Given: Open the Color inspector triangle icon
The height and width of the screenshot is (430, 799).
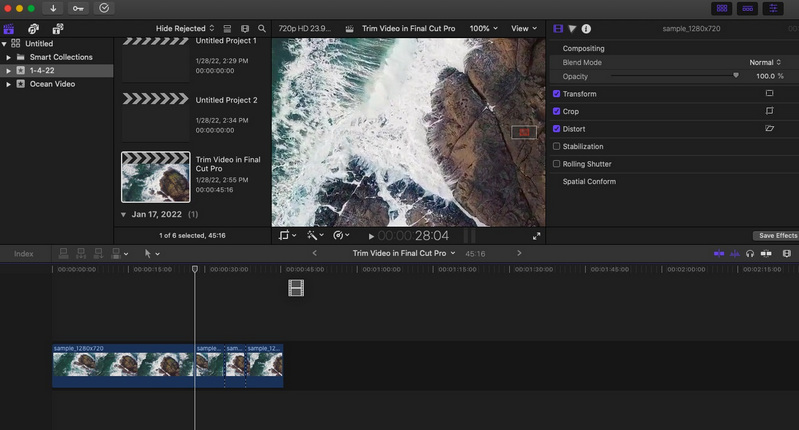Looking at the screenshot, I should click(572, 29).
